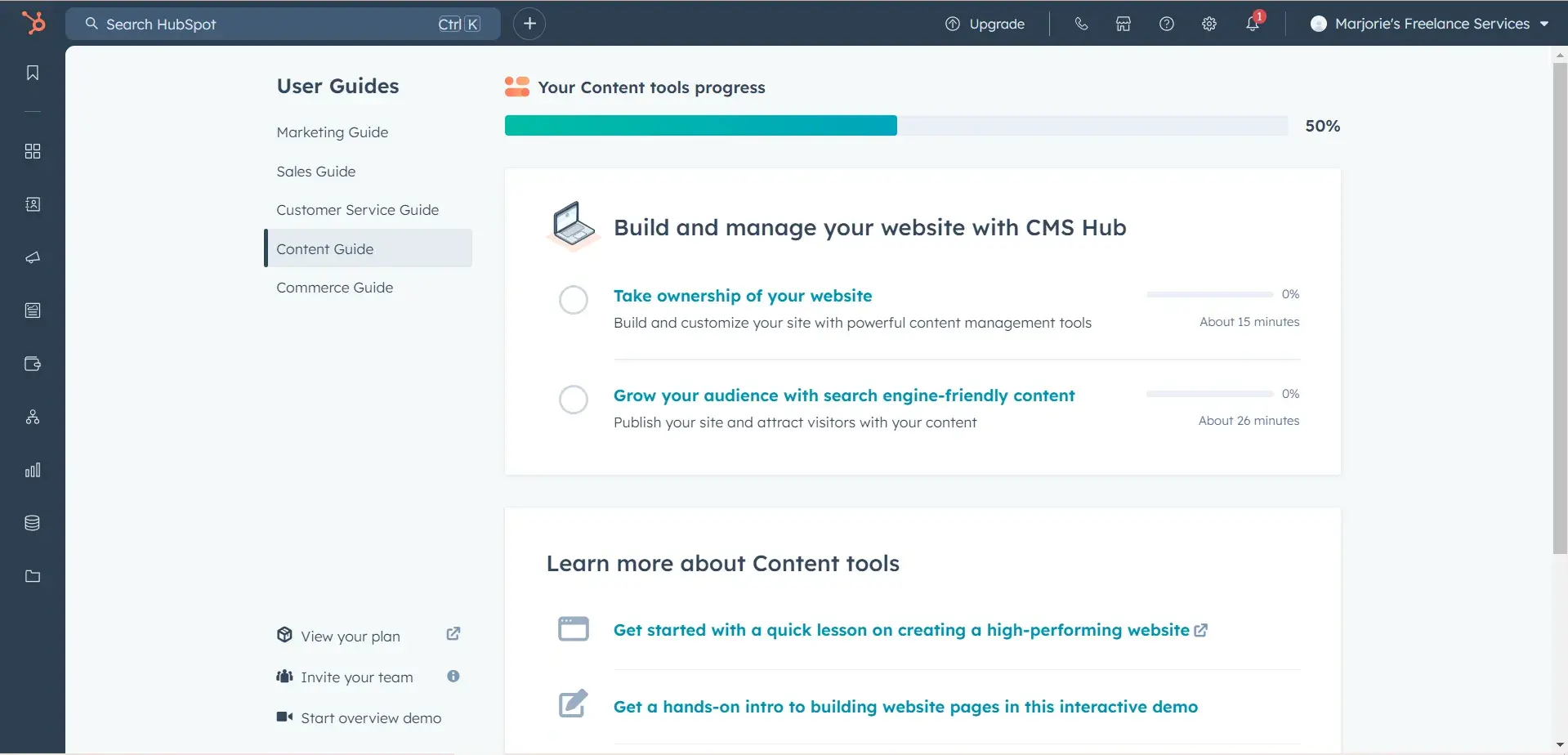Click Invite your team

point(357,677)
